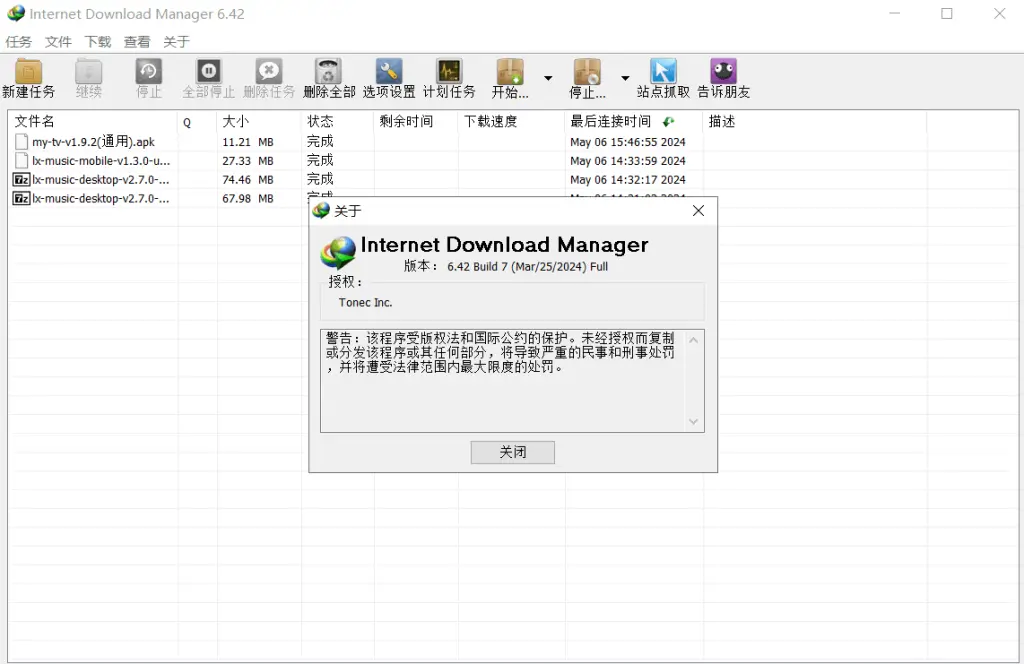Screen dimensions: 1024x664
Task: Click the 开始 (Start Queue) toolbar icon
Action: [510, 72]
